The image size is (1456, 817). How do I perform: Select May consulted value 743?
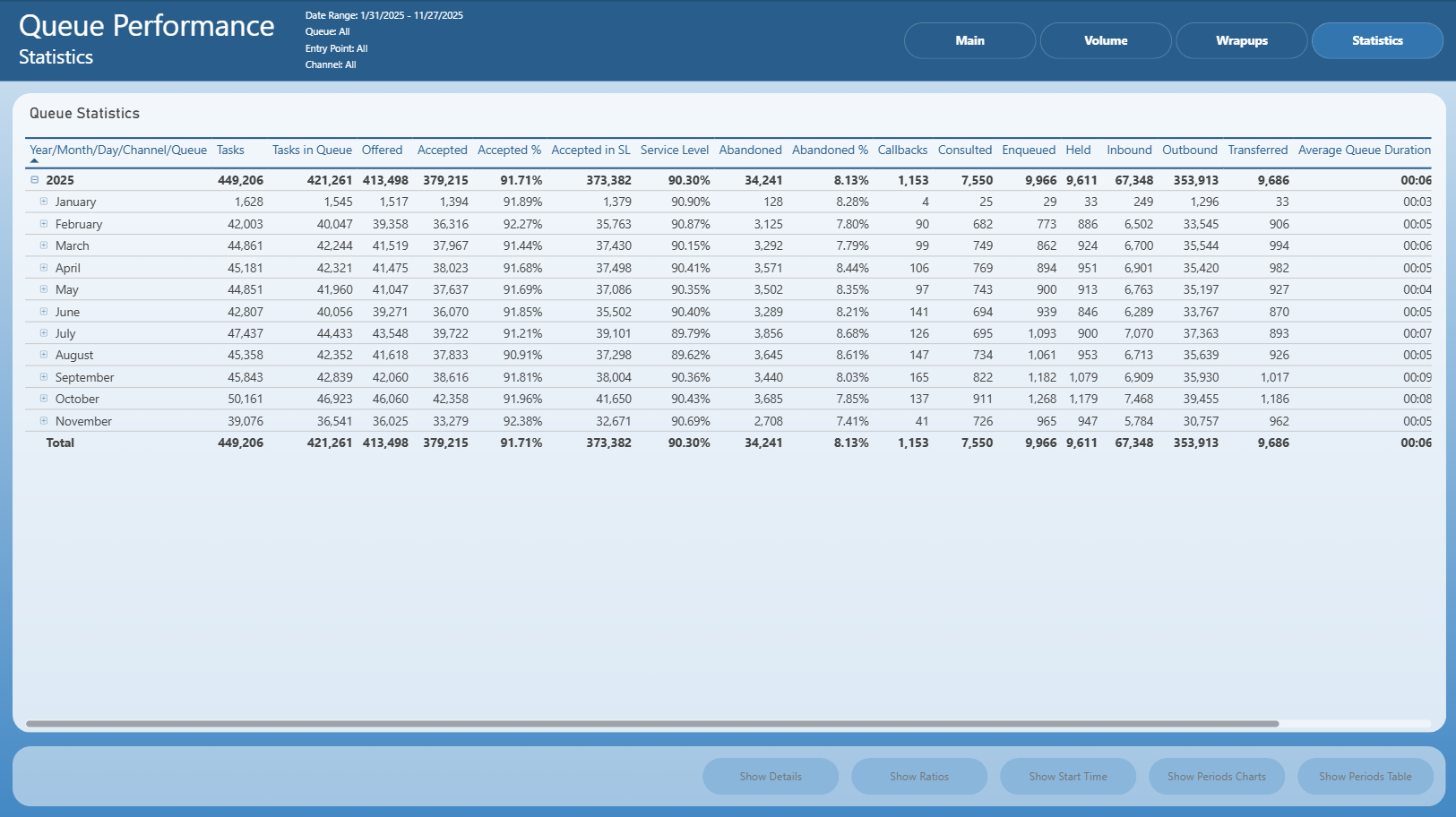click(983, 289)
